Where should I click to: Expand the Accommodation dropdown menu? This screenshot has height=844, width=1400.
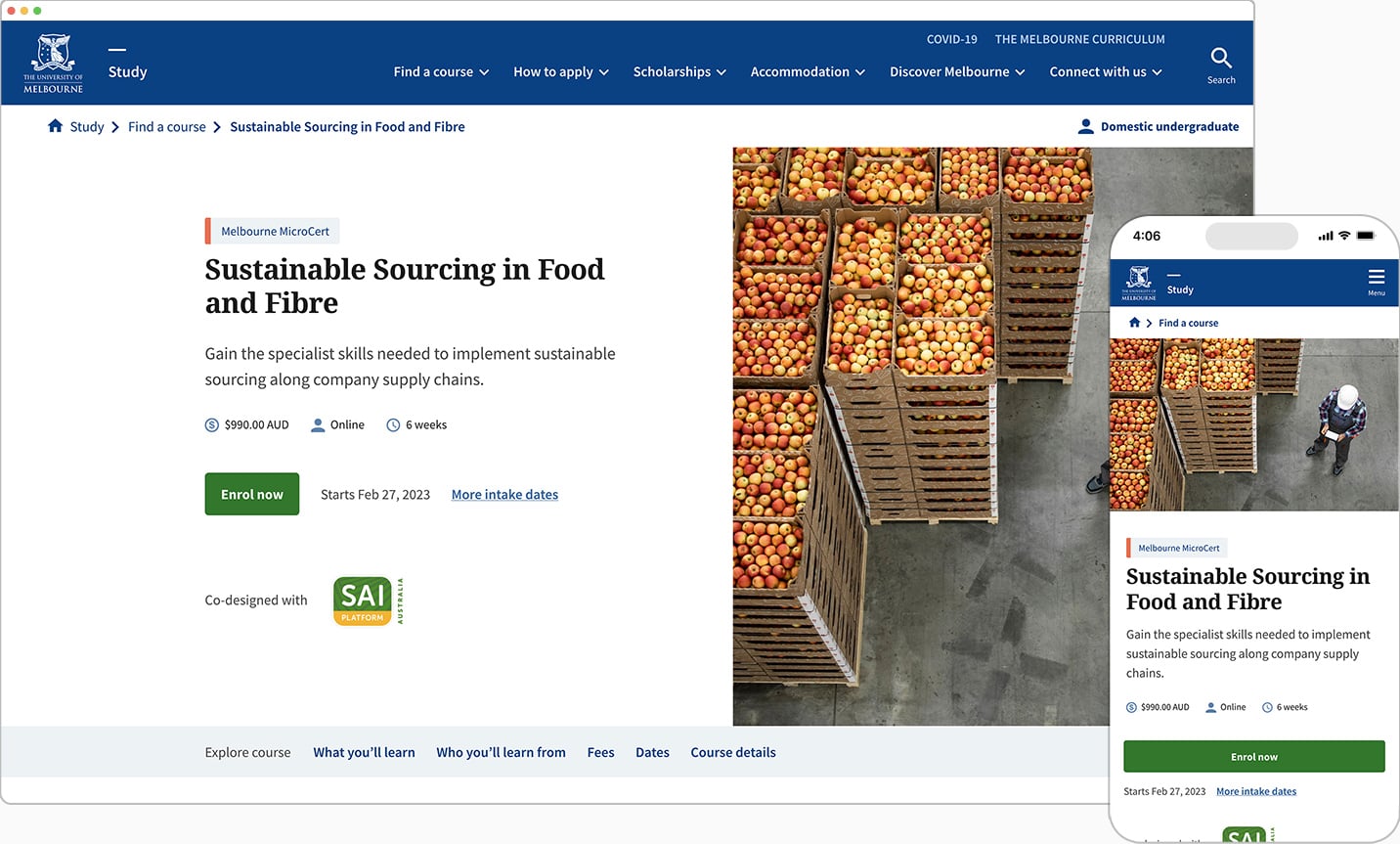pos(808,72)
